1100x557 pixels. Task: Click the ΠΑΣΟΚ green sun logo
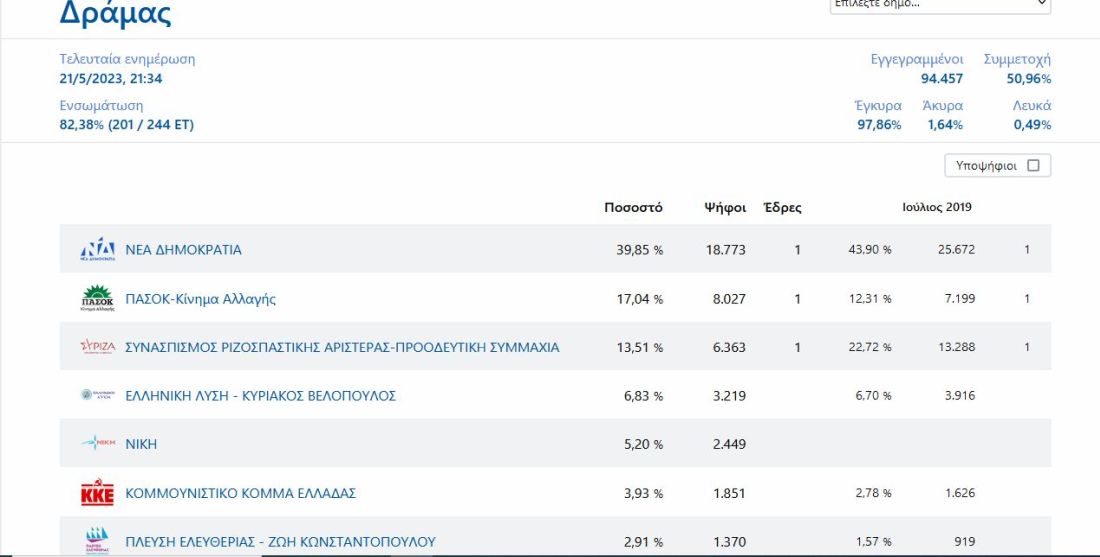point(98,298)
